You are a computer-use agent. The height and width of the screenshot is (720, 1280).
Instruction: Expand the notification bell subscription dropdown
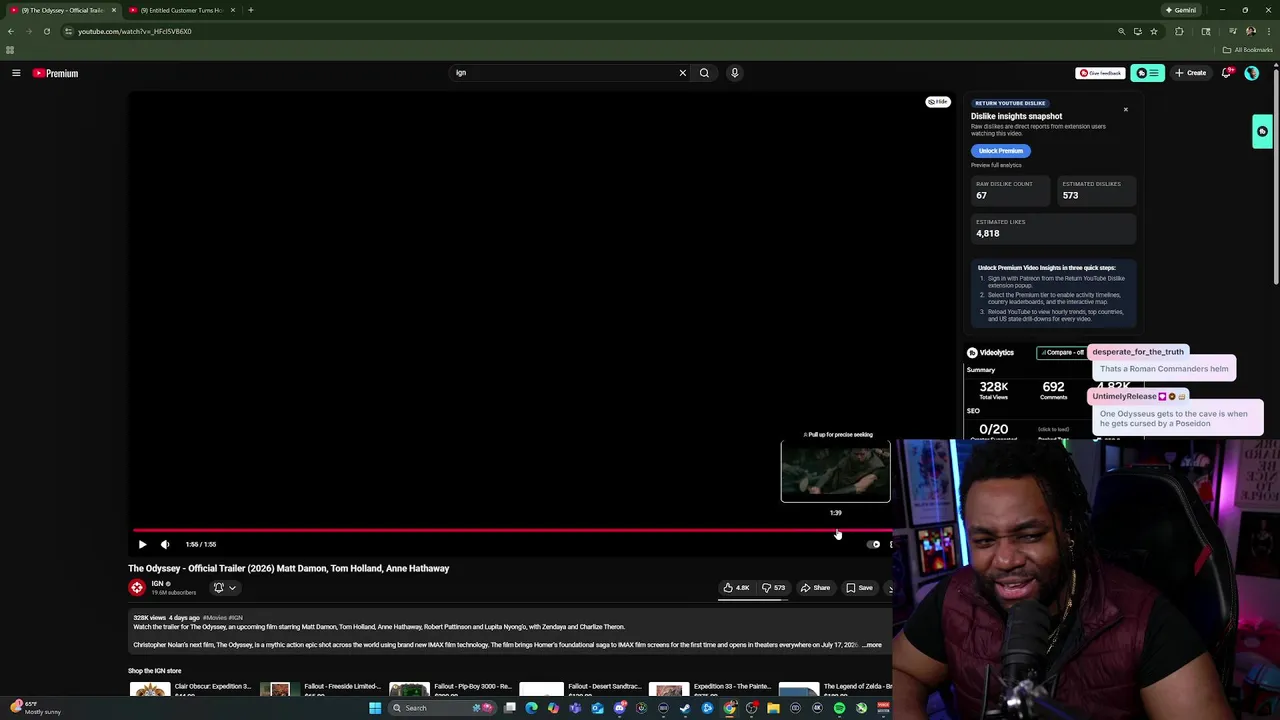(225, 588)
